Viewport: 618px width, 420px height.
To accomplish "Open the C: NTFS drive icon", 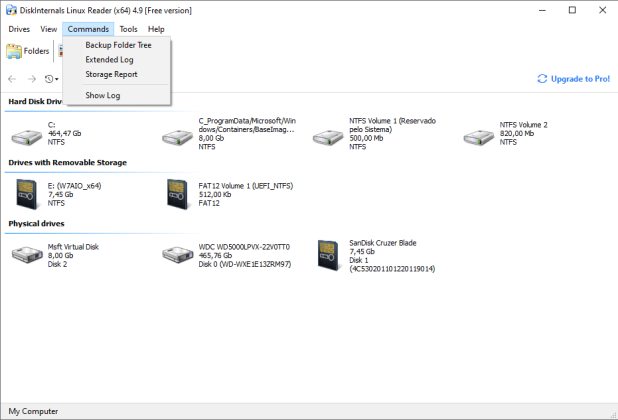I will click(x=27, y=137).
